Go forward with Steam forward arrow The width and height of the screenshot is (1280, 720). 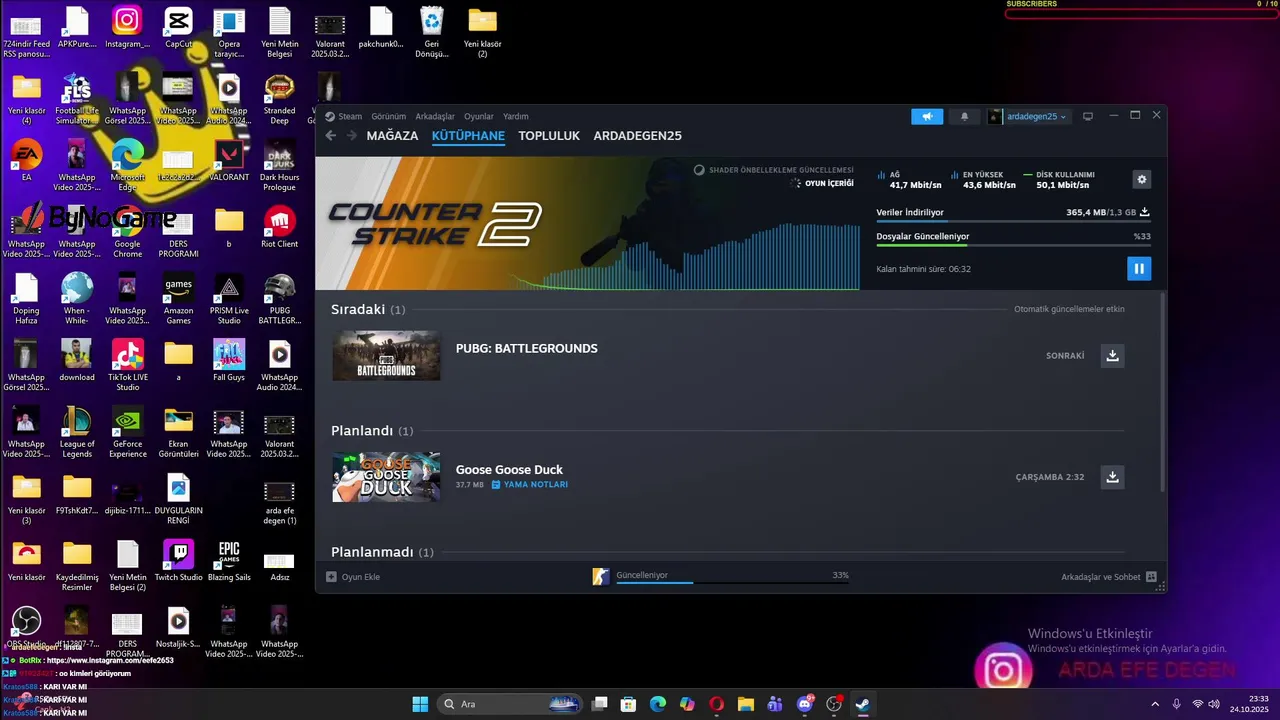click(352, 136)
